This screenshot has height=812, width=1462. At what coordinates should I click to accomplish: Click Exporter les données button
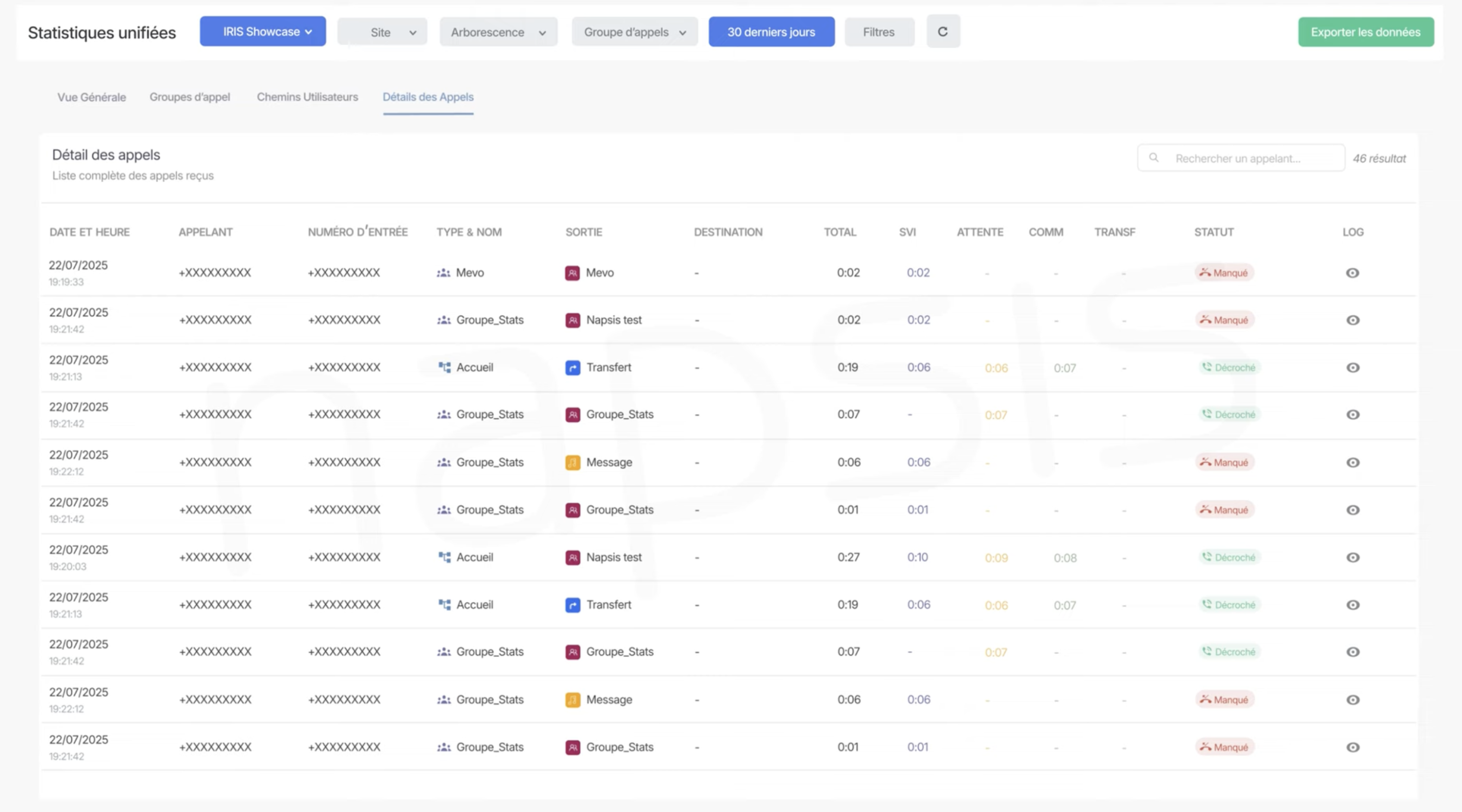tap(1365, 33)
